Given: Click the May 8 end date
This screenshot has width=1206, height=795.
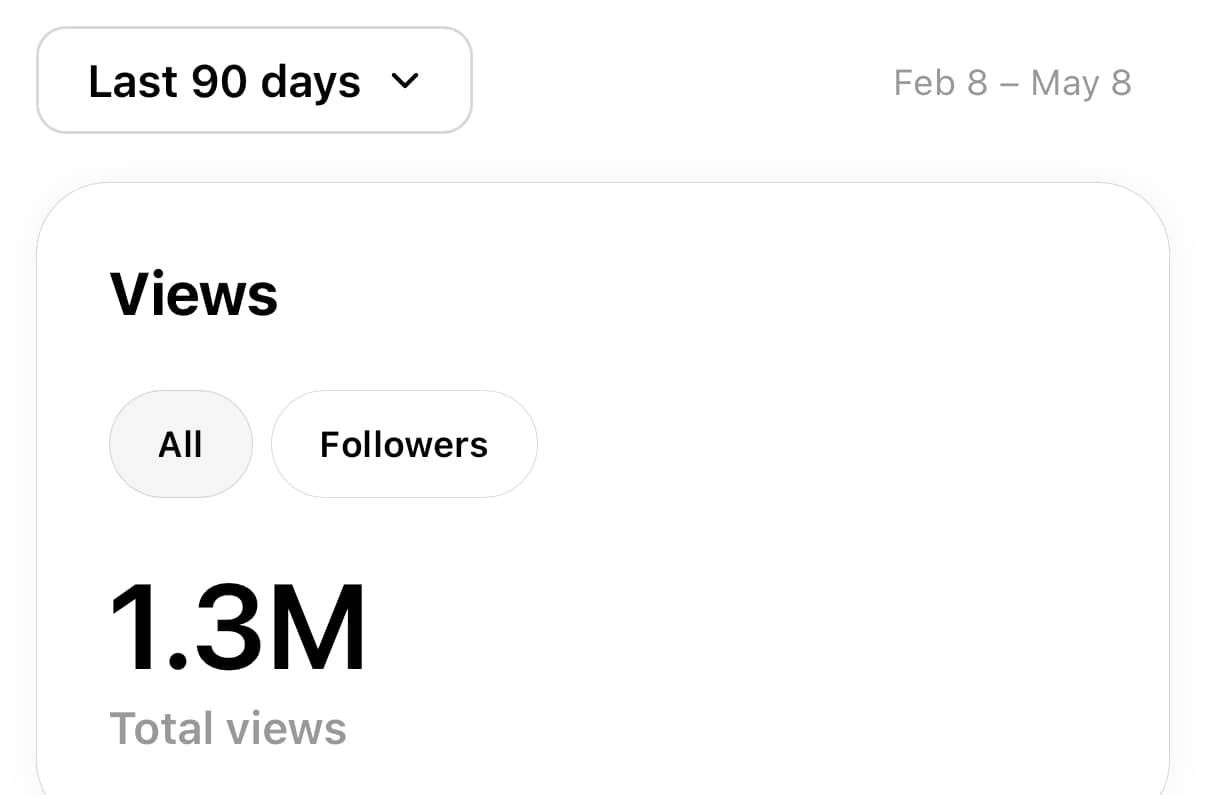Looking at the screenshot, I should (x=1081, y=83).
